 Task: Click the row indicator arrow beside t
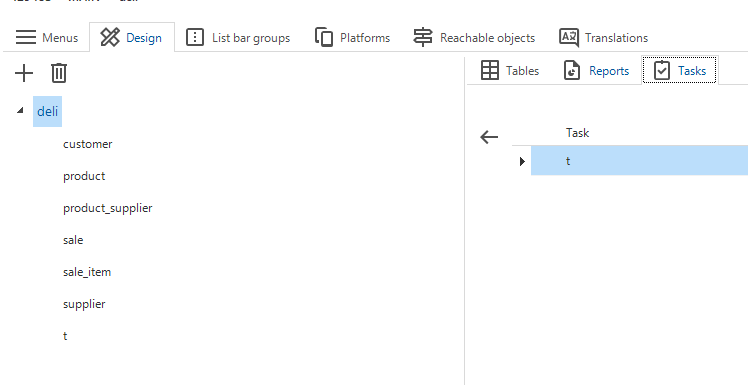click(522, 161)
